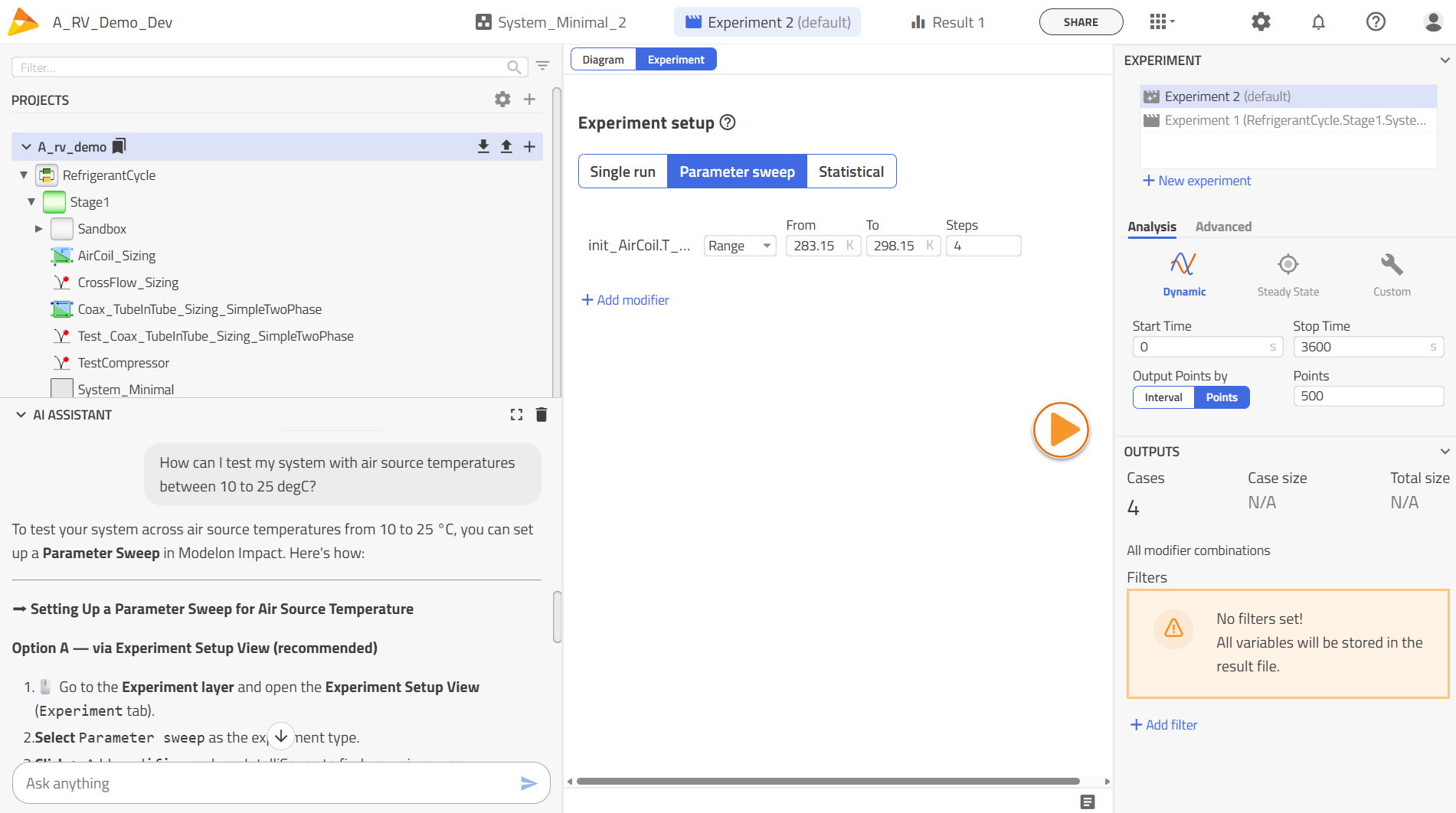Image resolution: width=1456 pixels, height=813 pixels.
Task: Switch to the Diagram tab
Action: click(x=603, y=60)
